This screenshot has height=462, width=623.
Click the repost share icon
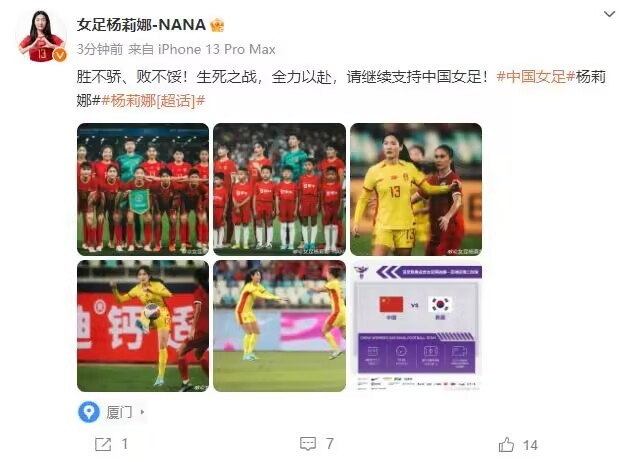(103, 444)
